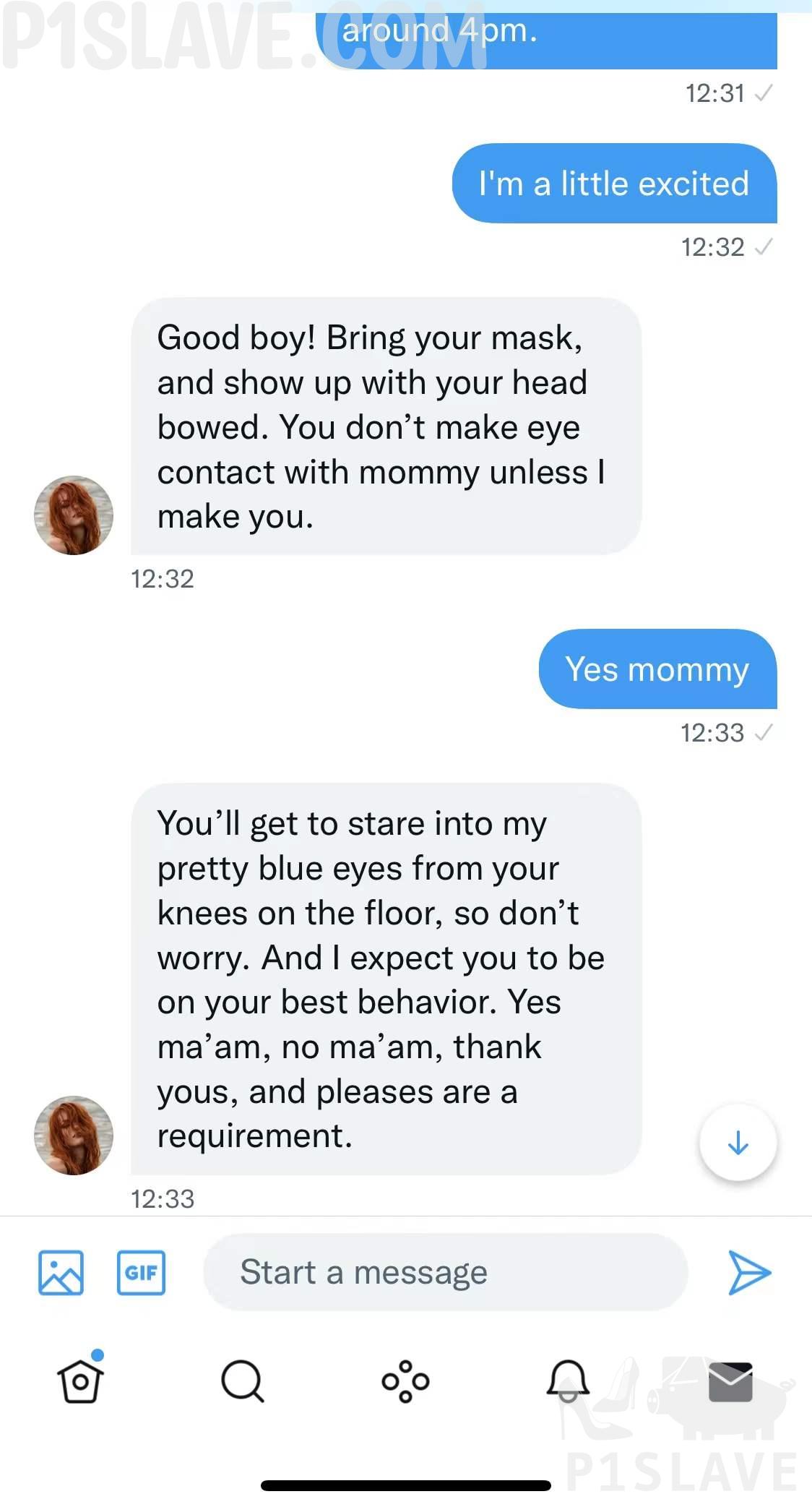This screenshot has width=812, height=1507.
Task: Tap the 'Good boy! Bring your mask' message
Action: (386, 426)
